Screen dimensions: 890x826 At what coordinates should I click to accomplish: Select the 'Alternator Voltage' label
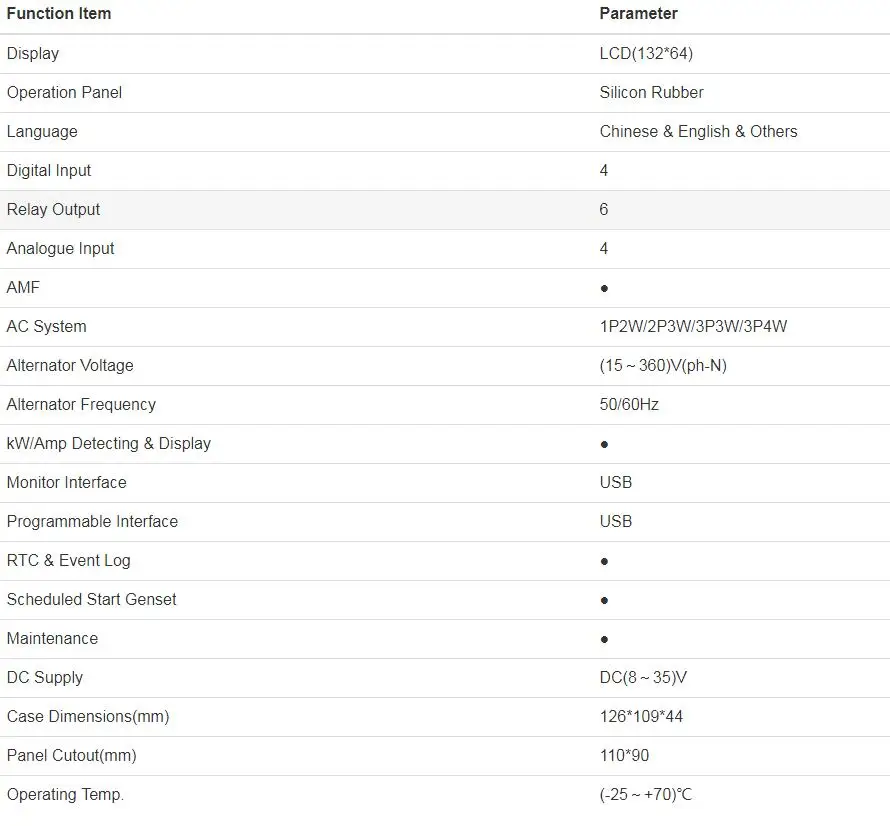click(x=70, y=366)
